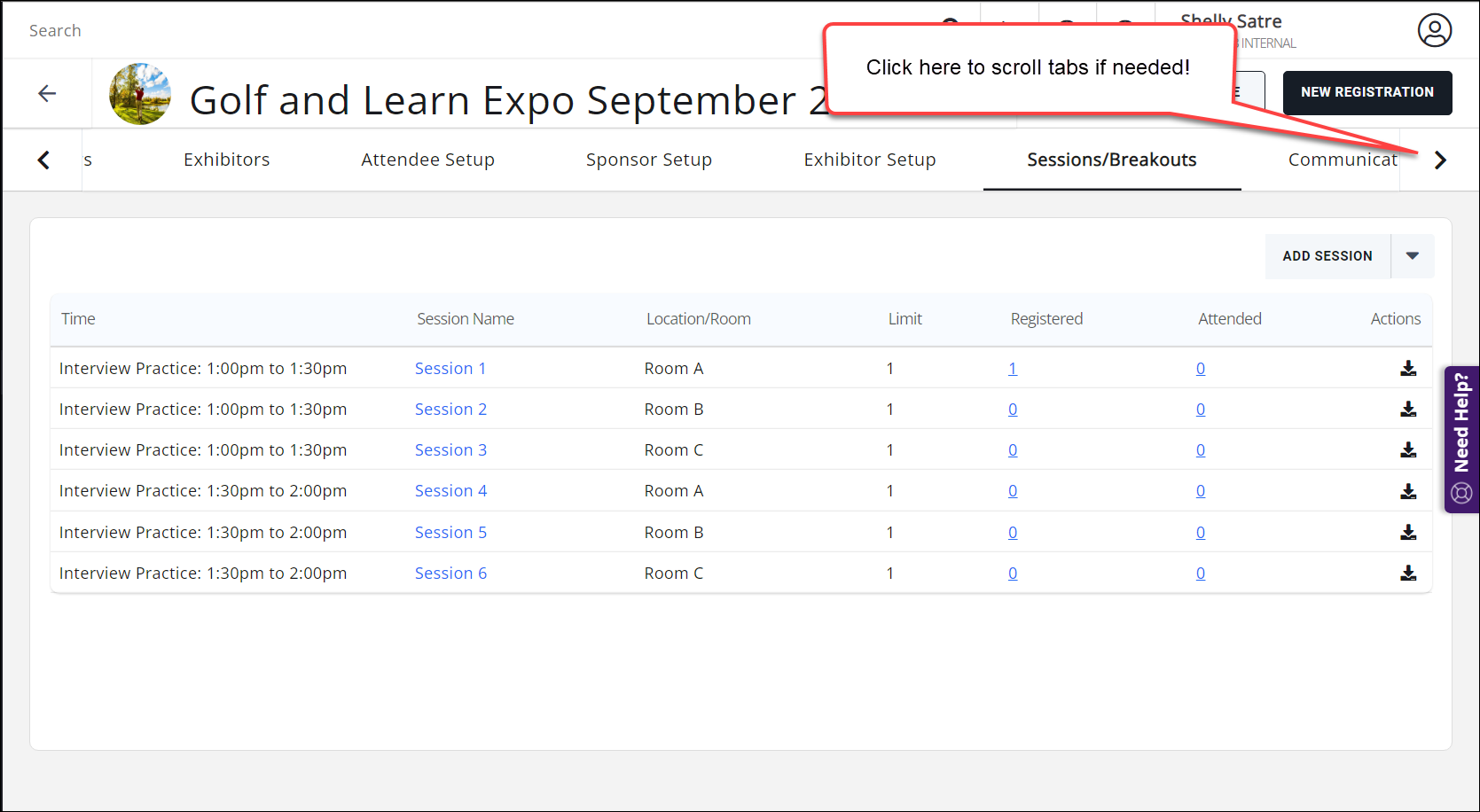Screen dimensions: 1480x812
Task: Click download icon for Session 4
Action: pyautogui.click(x=1407, y=491)
